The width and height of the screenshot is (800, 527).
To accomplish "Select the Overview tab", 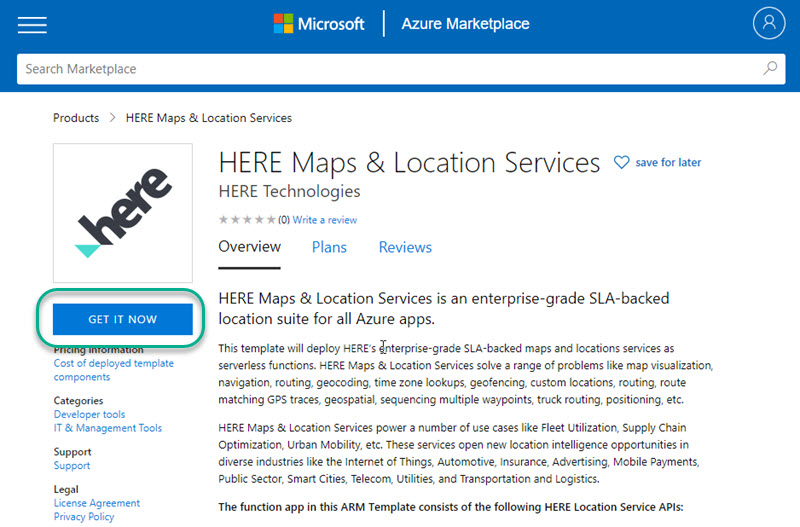I will 249,247.
